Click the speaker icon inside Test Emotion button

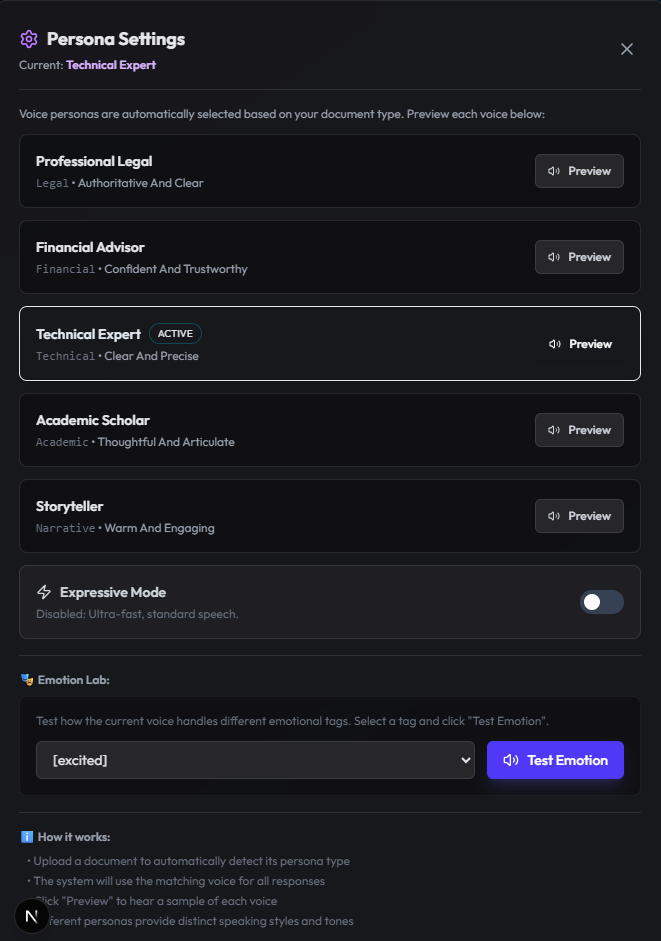coord(513,760)
